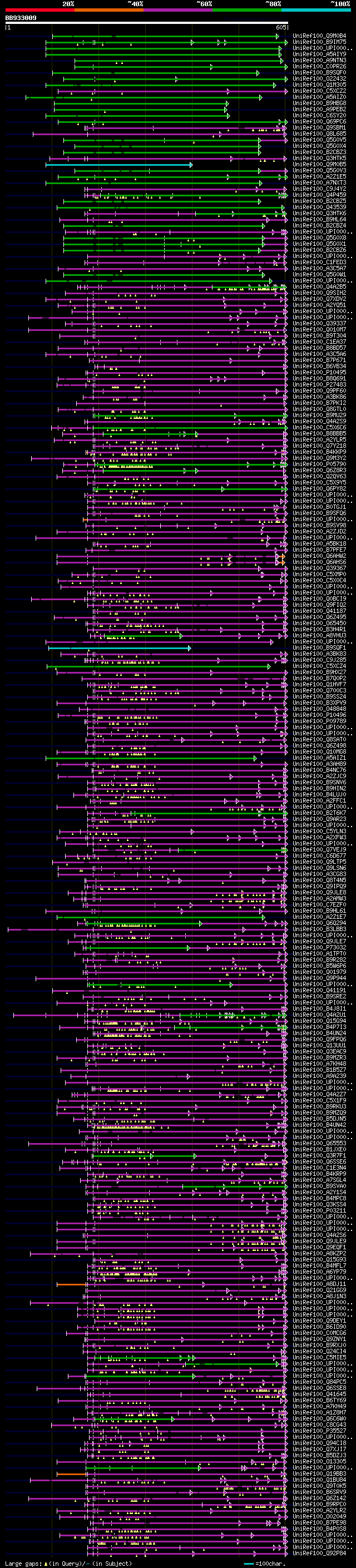
Task: Click the green ~80% identity legend segment
Action: click(247, 10)
